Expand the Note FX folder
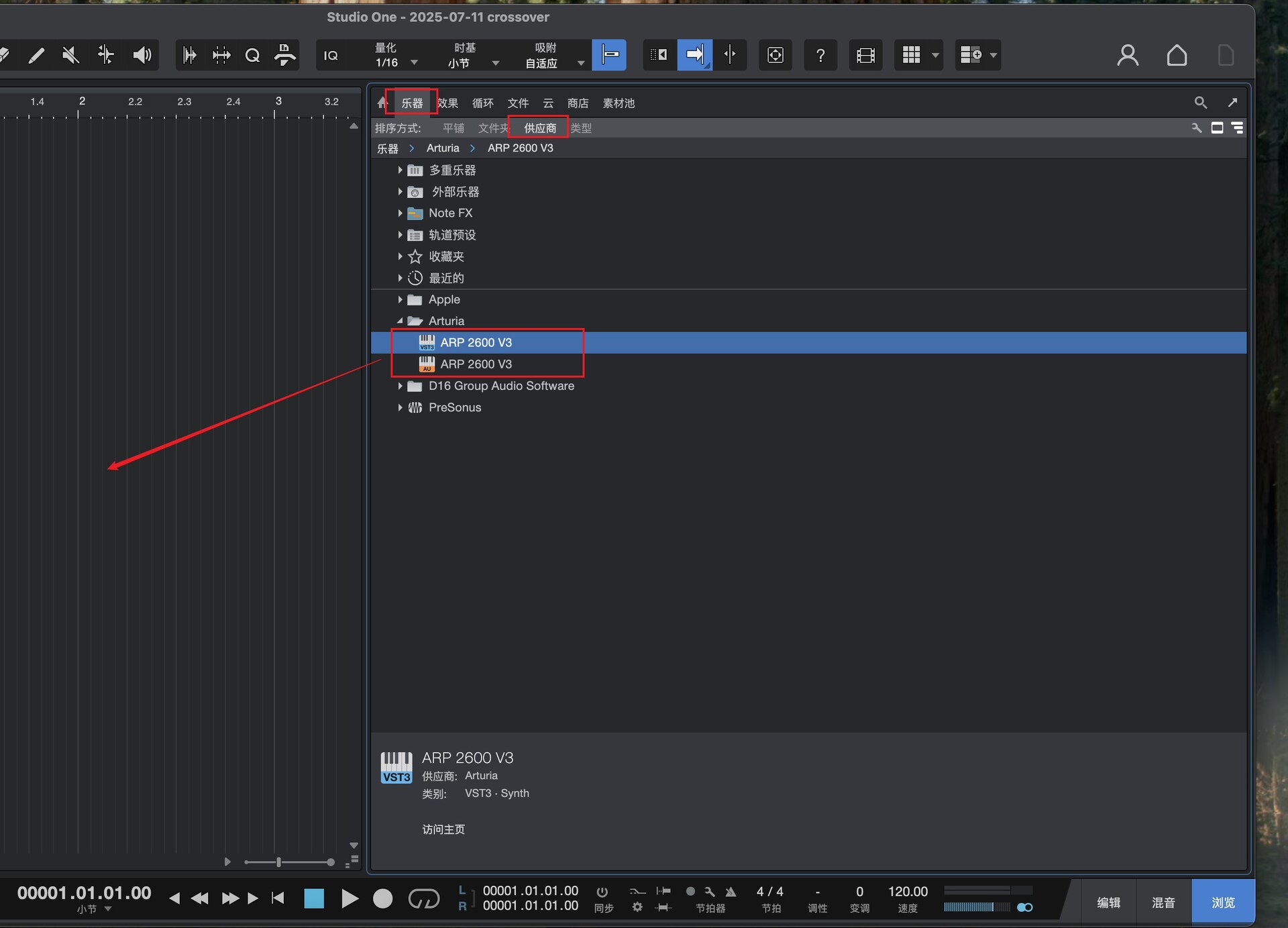Viewport: 1288px width, 928px height. (400, 213)
